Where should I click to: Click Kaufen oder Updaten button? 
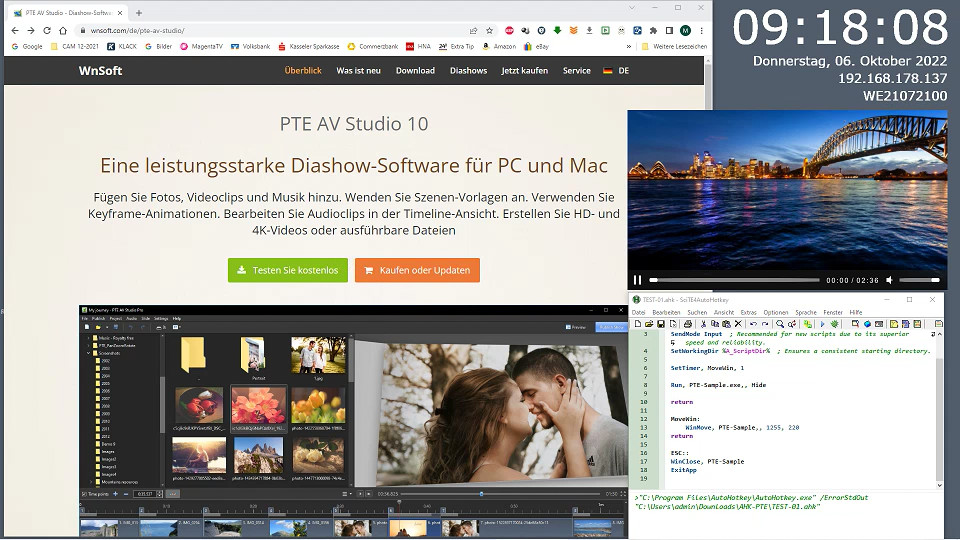coord(417,270)
